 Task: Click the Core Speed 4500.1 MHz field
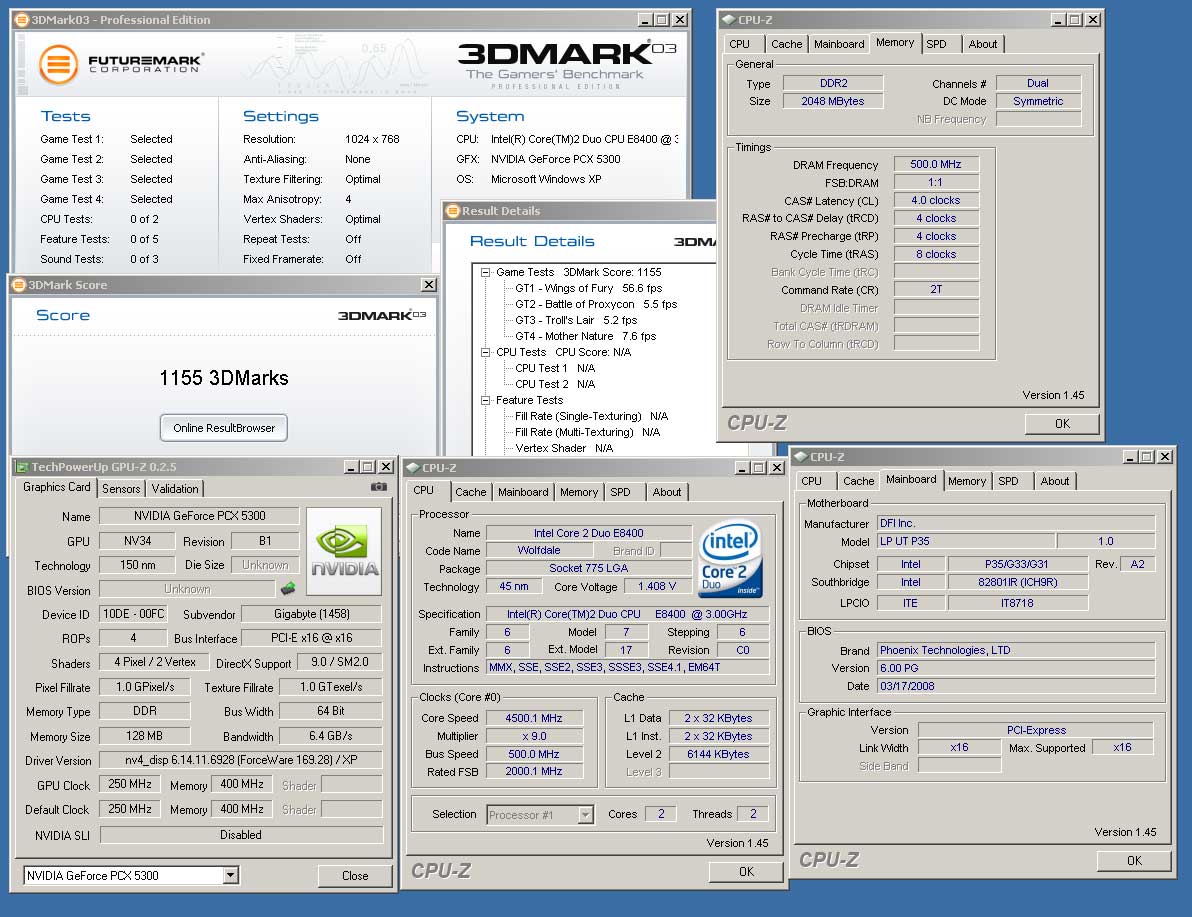coord(534,718)
